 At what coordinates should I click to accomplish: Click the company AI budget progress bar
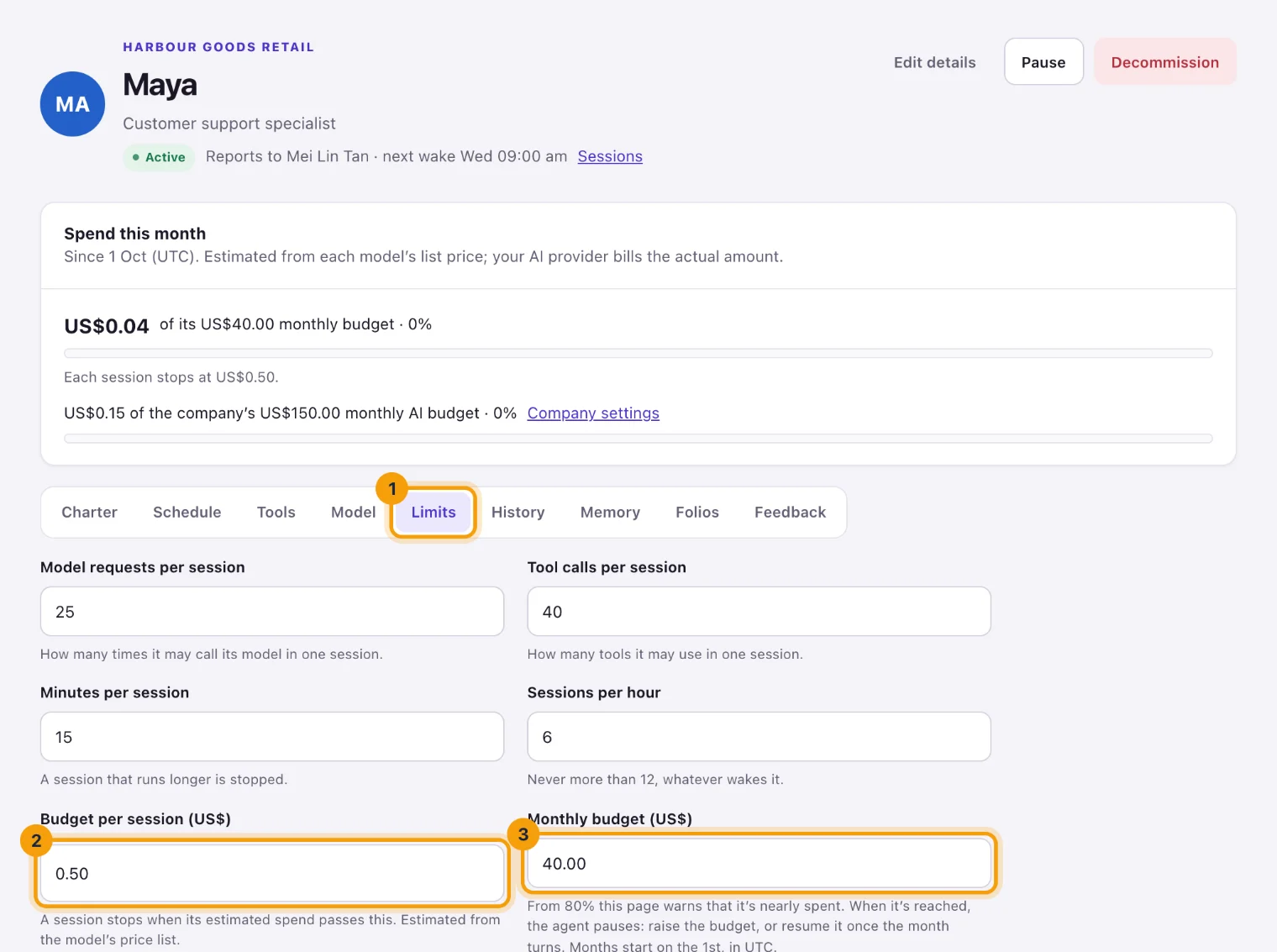coord(638,439)
